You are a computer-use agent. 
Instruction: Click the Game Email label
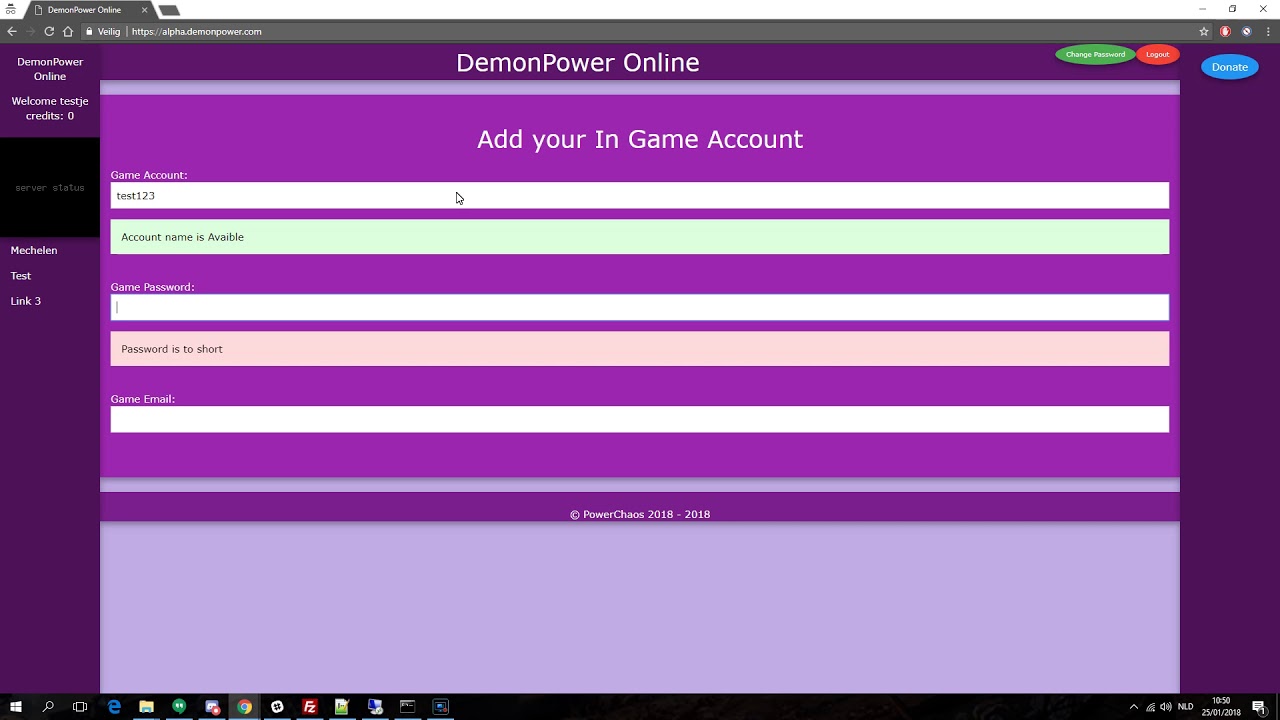click(143, 399)
